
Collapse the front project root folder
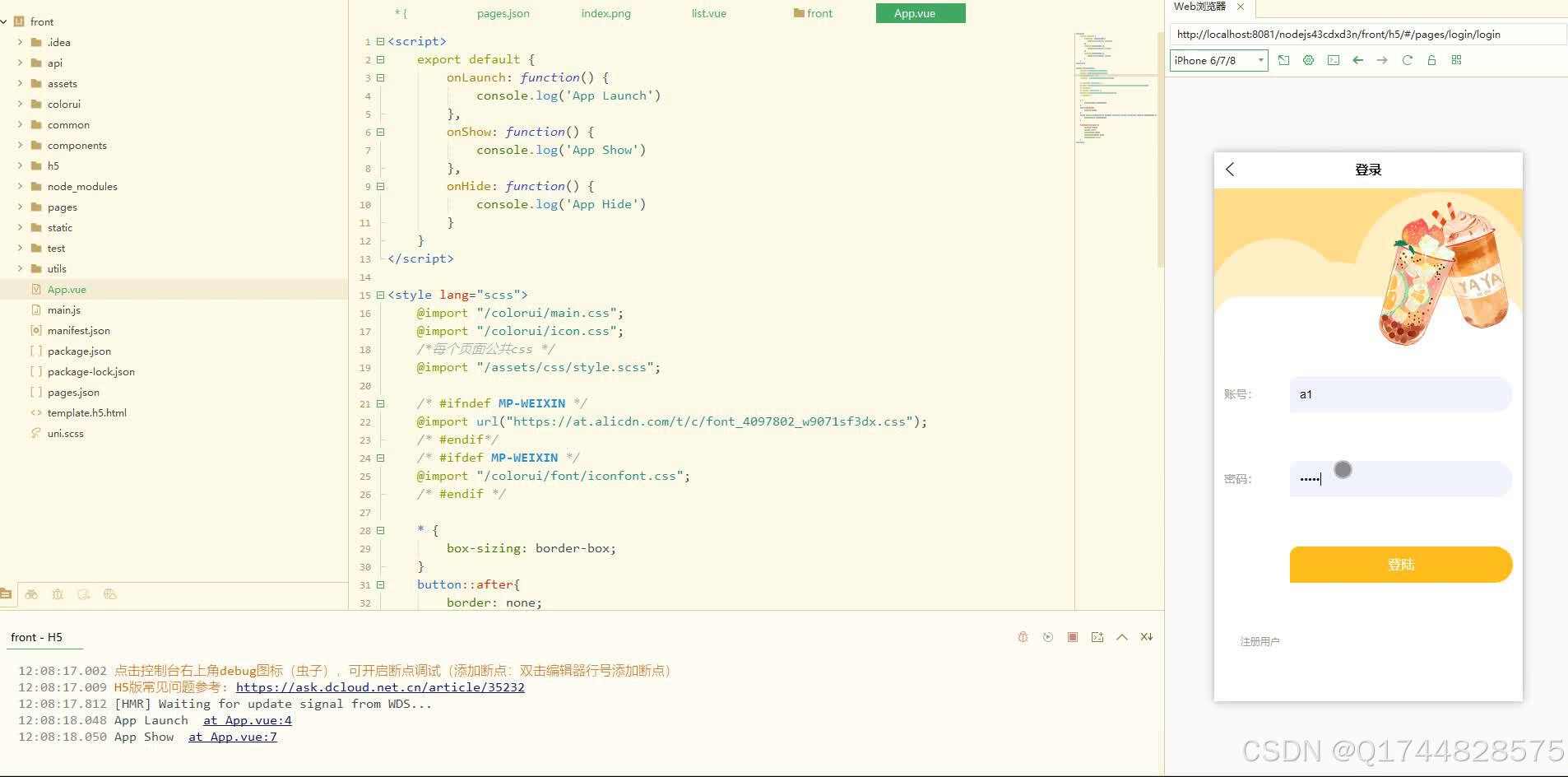click(x=4, y=21)
